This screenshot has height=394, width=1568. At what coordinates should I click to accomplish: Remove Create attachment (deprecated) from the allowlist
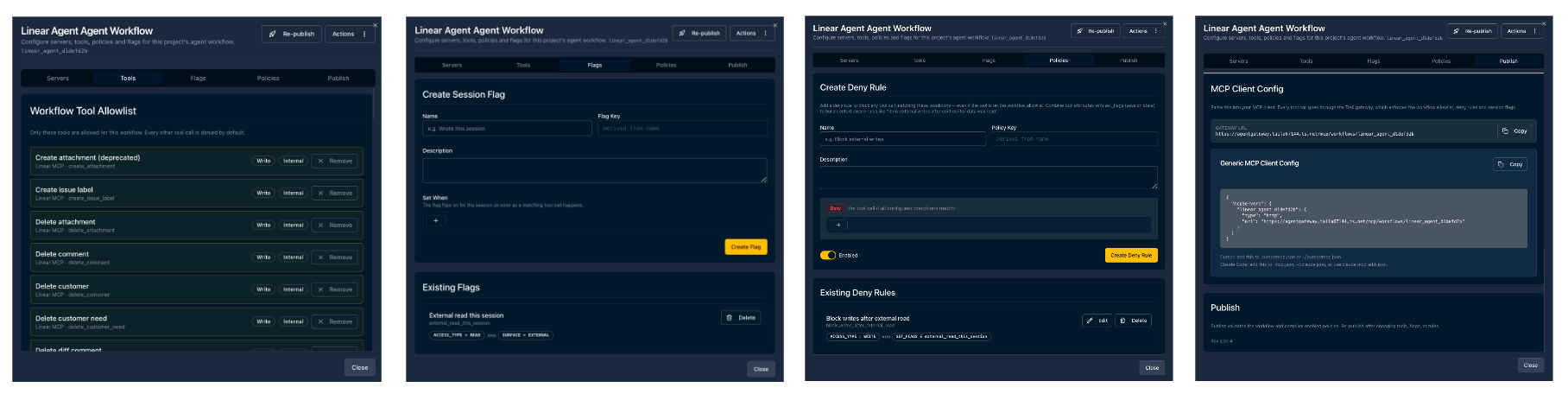coord(335,161)
